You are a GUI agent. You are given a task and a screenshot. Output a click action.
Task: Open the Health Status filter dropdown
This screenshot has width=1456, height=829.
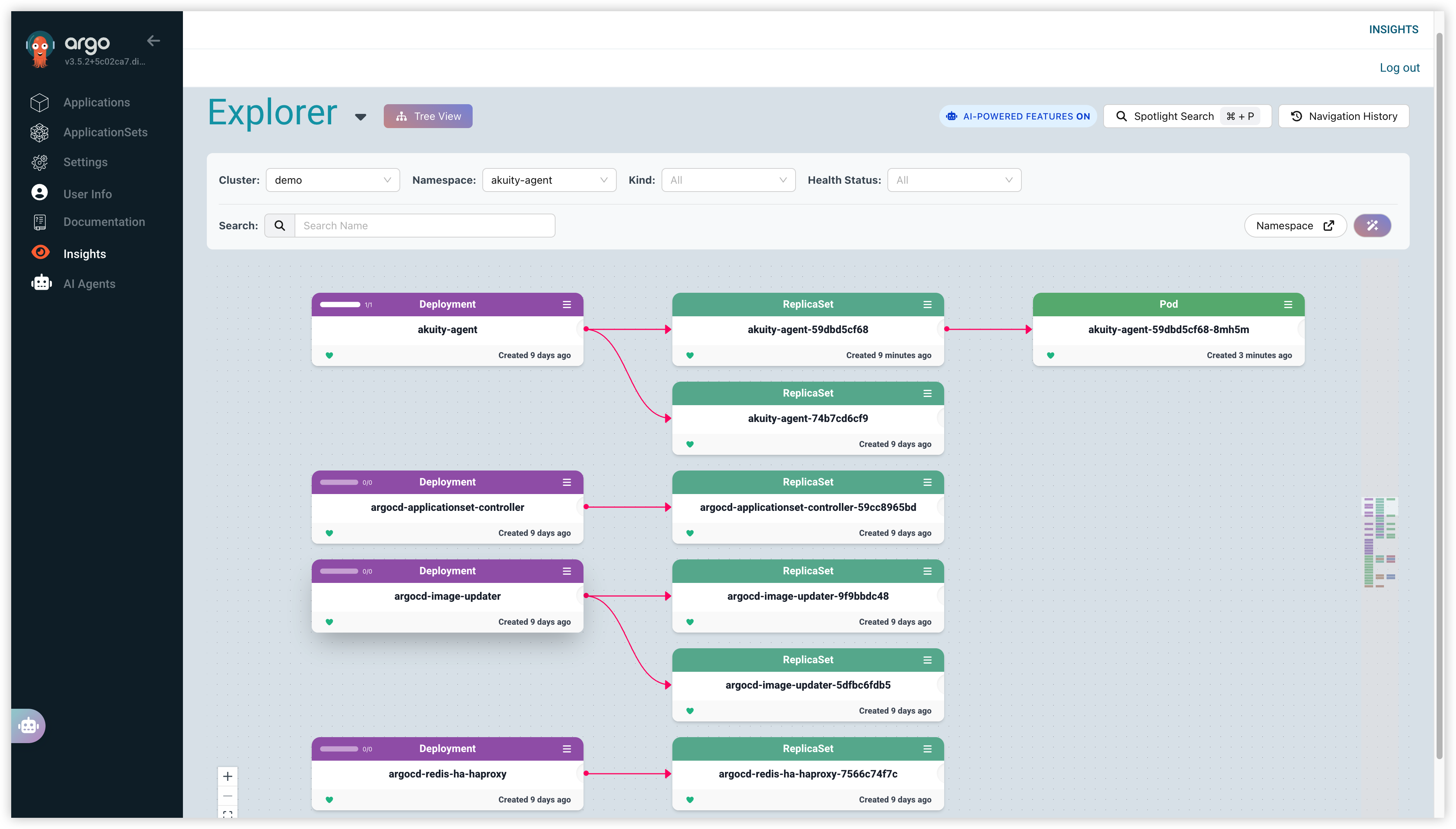point(955,180)
